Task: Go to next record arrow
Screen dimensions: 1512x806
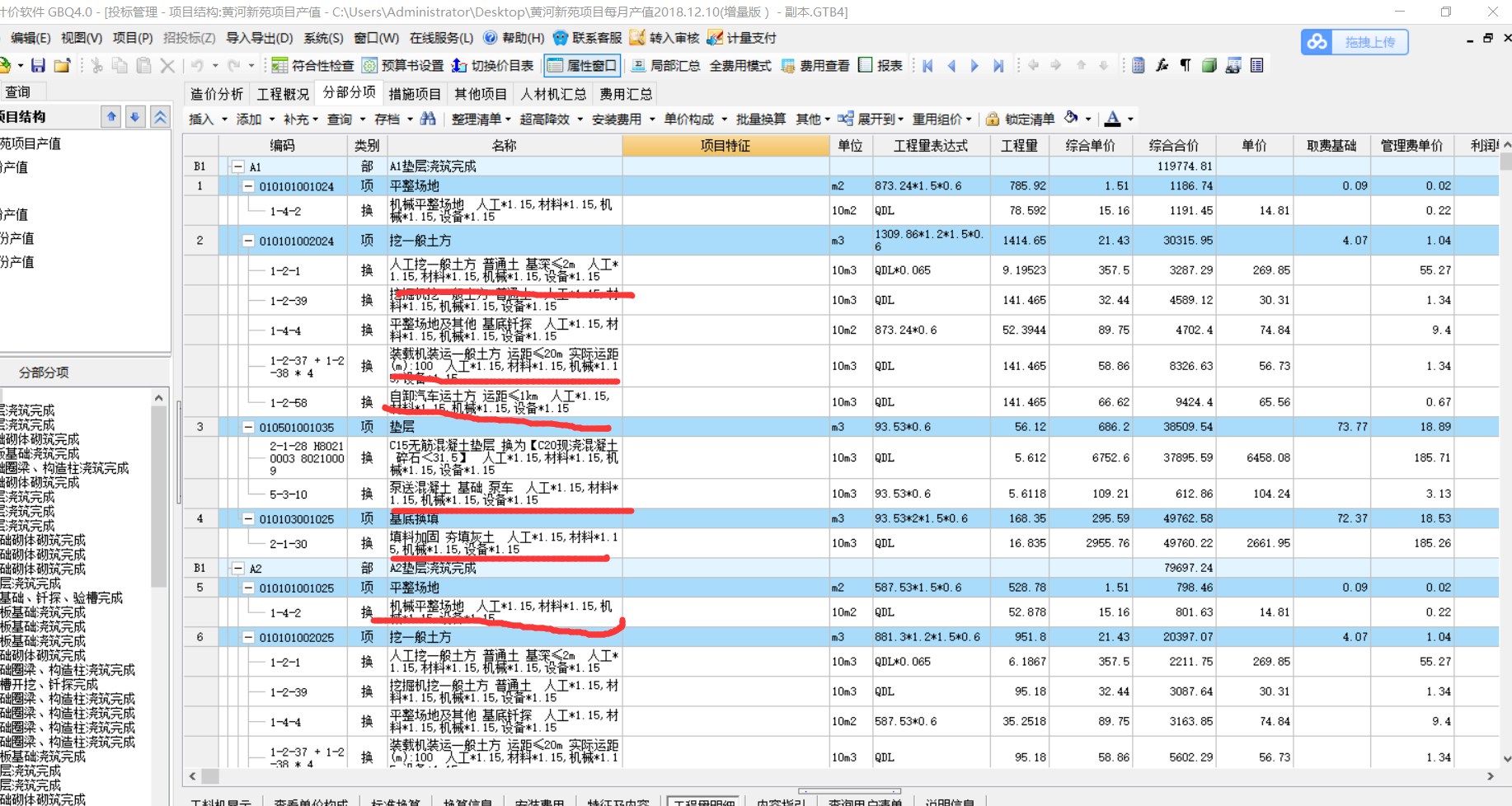Action: tap(975, 66)
